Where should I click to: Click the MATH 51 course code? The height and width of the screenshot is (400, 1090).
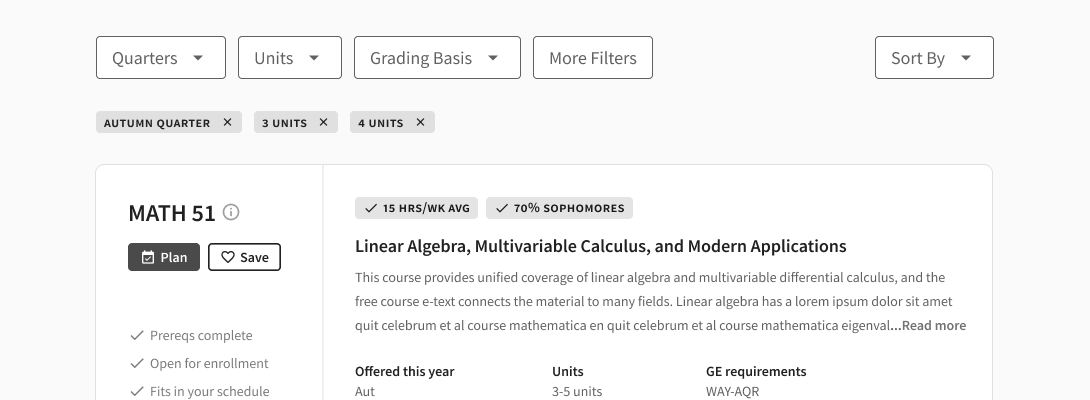[x=172, y=213]
